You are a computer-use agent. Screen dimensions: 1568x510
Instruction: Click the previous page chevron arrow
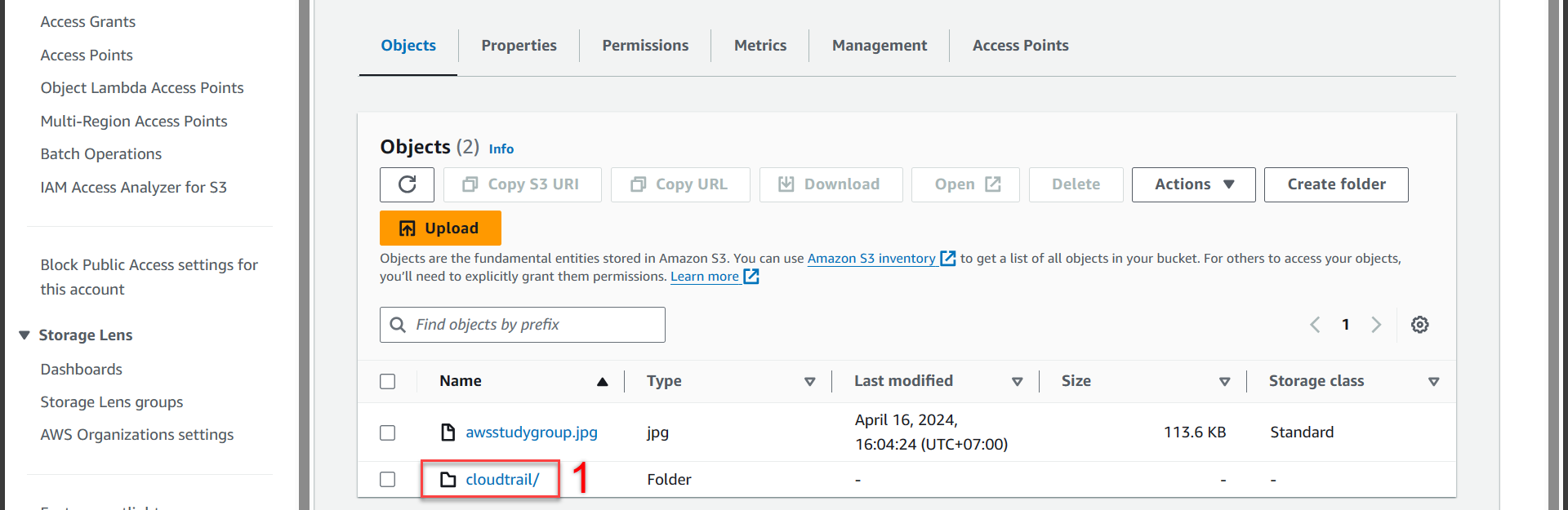[x=1315, y=325]
